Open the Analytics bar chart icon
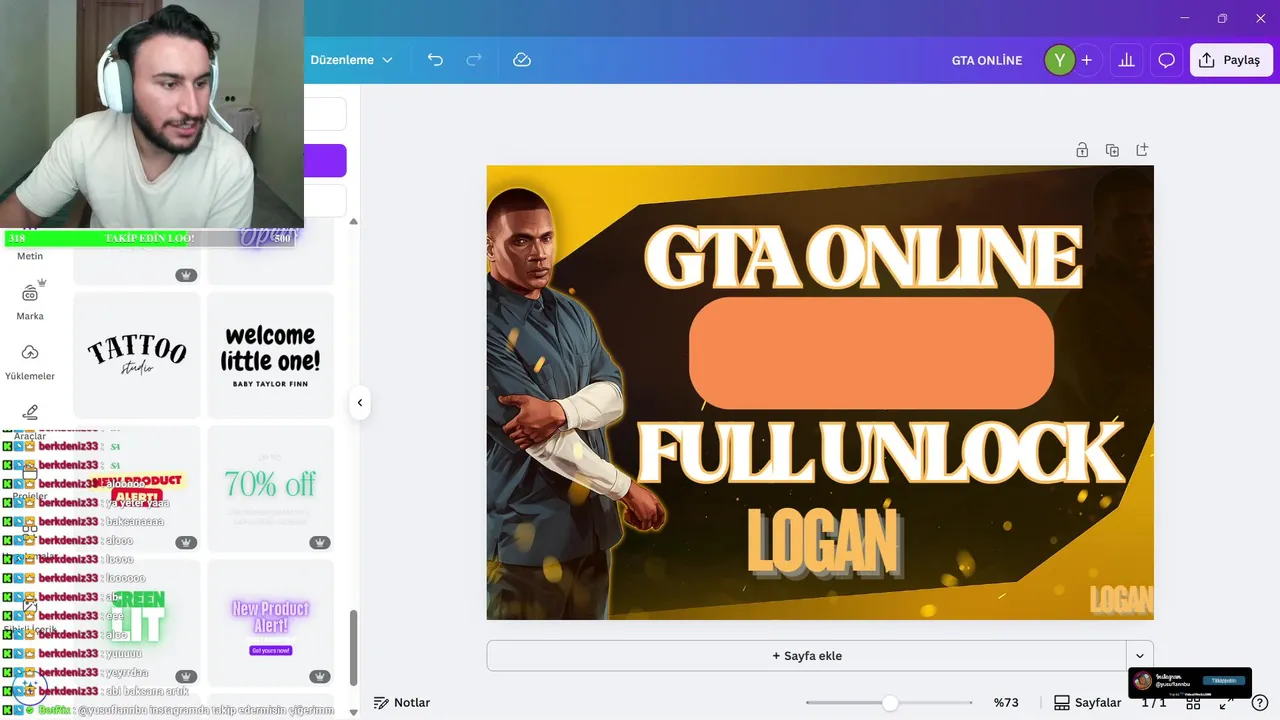1280x720 pixels. pos(1126,60)
